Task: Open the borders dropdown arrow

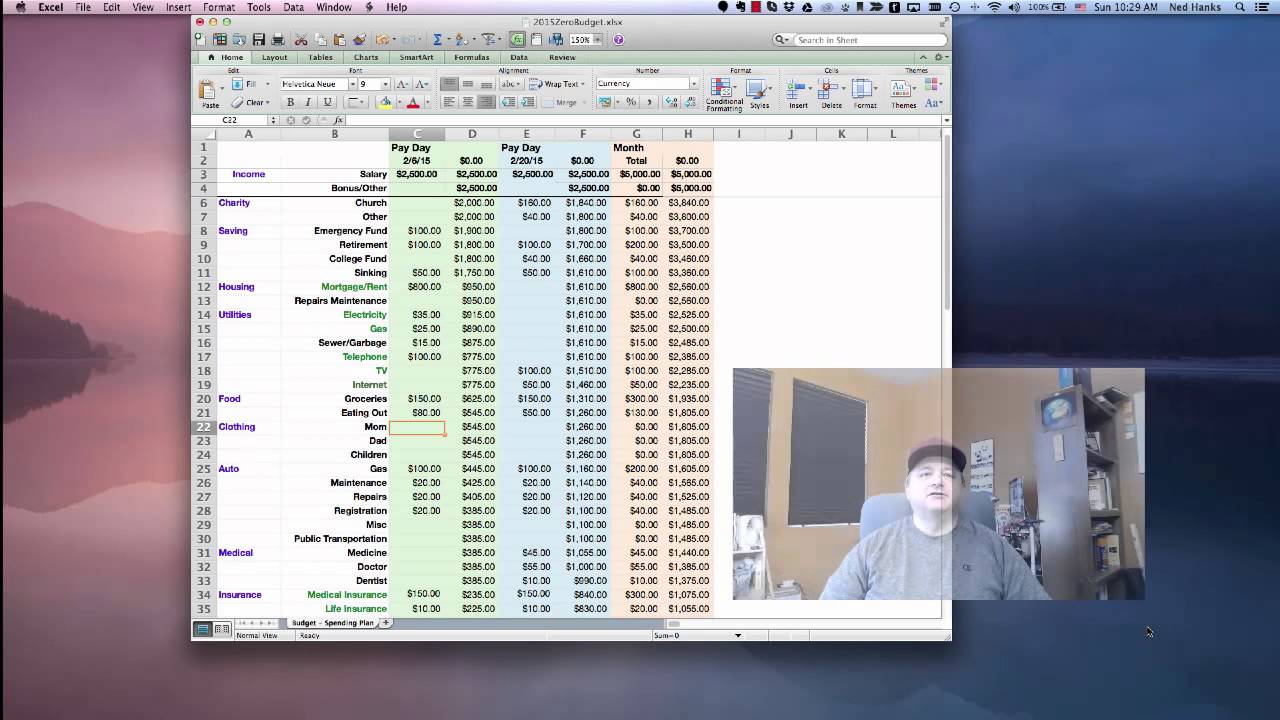Action: (x=364, y=102)
